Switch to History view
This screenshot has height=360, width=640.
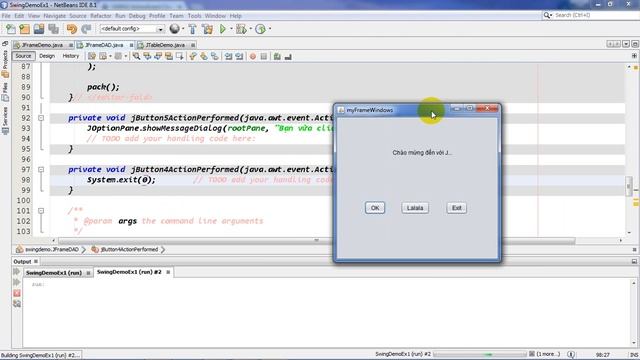[x=71, y=56]
